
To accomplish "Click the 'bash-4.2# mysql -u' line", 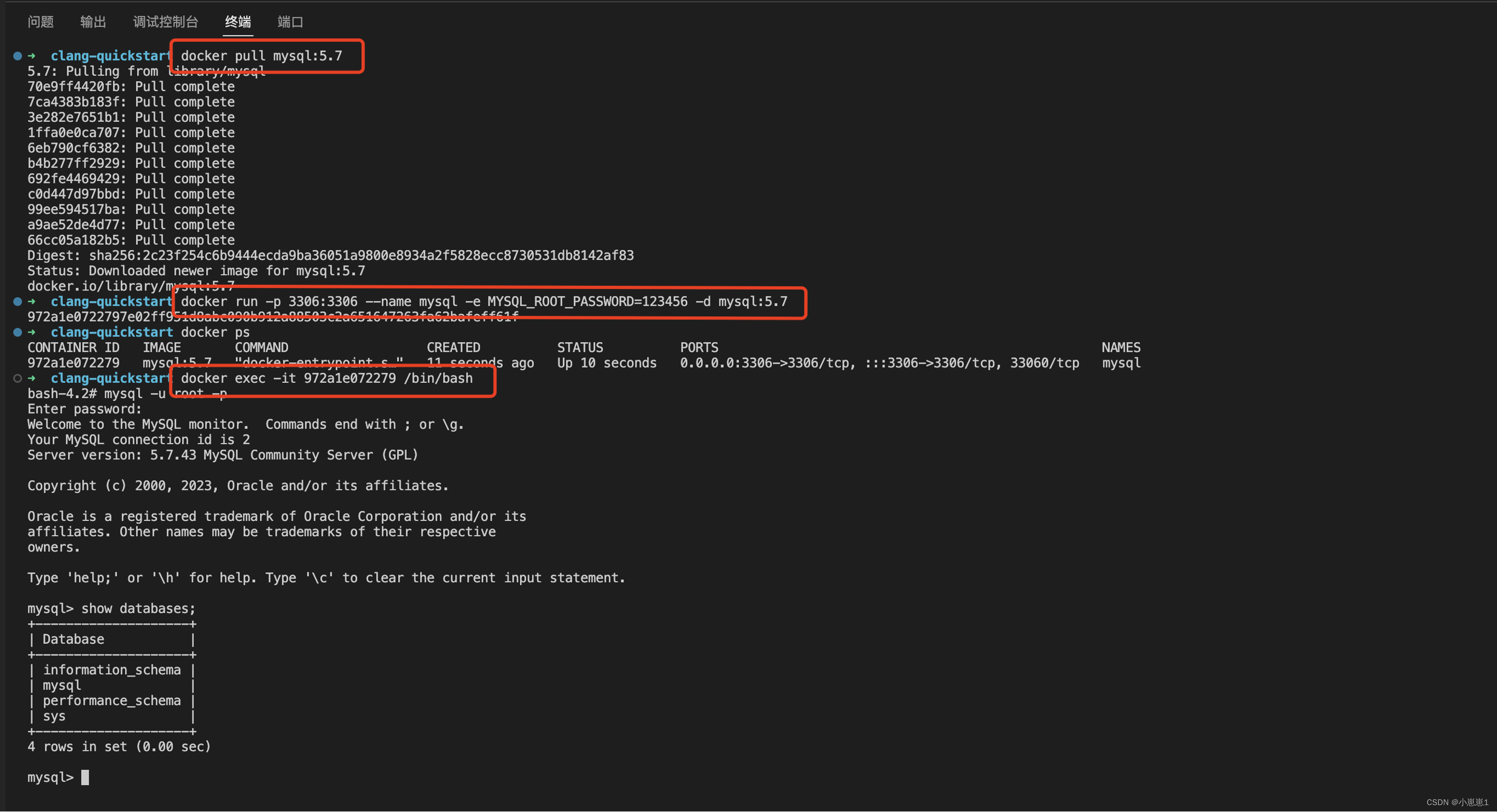I will 127,394.
